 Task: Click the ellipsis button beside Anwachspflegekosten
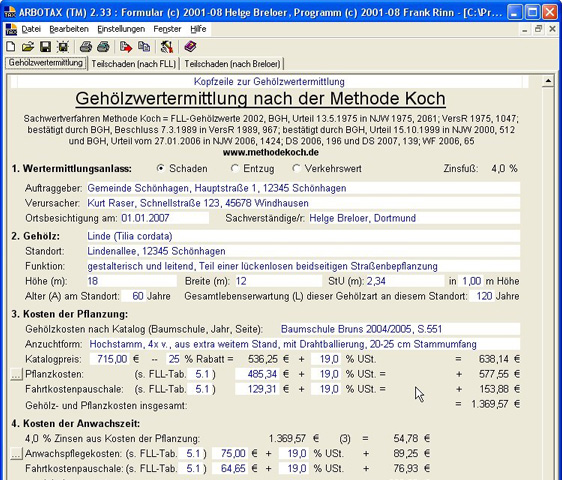tap(16, 454)
